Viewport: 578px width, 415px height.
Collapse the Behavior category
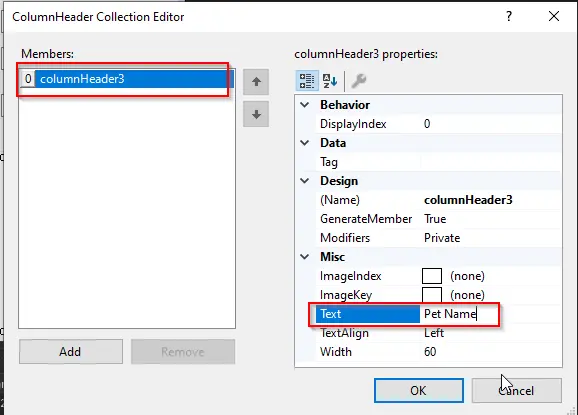tap(305, 105)
